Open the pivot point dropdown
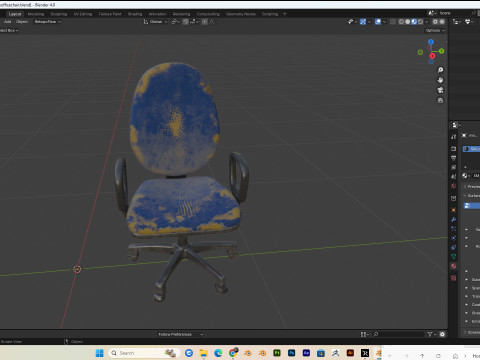480x360 pixels. tap(175, 22)
